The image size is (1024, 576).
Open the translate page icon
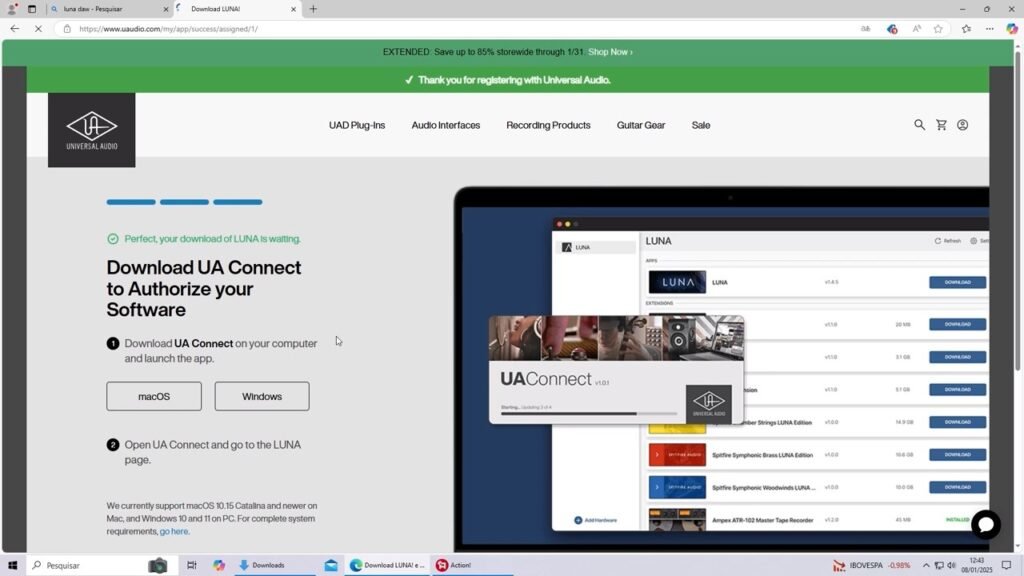[x=865, y=29]
